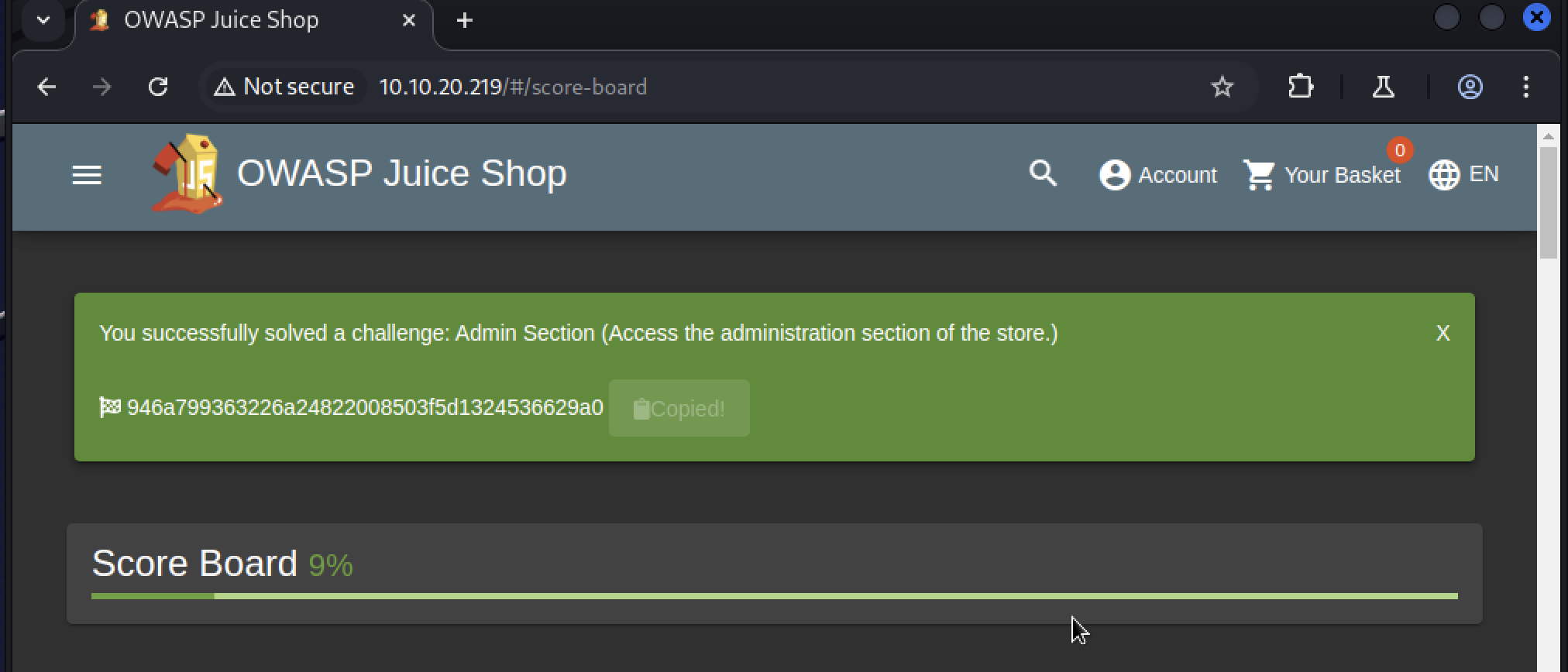The image size is (1568, 672).
Task: Open Chrome Labs flask icon
Action: click(x=1384, y=87)
